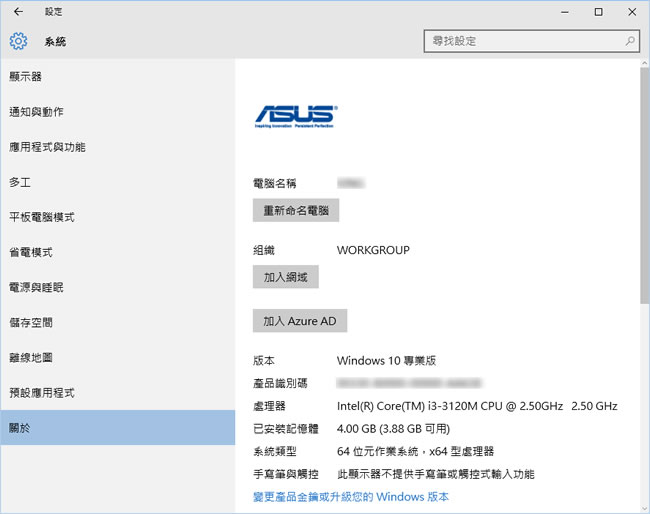Click the scrollbar up arrow
650x514 pixels.
pos(645,63)
